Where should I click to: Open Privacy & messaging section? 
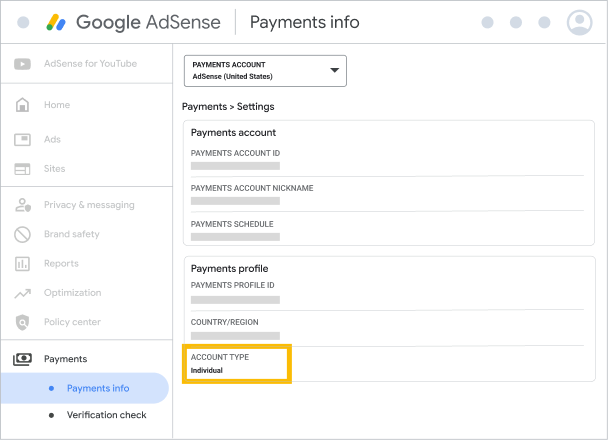(89, 205)
